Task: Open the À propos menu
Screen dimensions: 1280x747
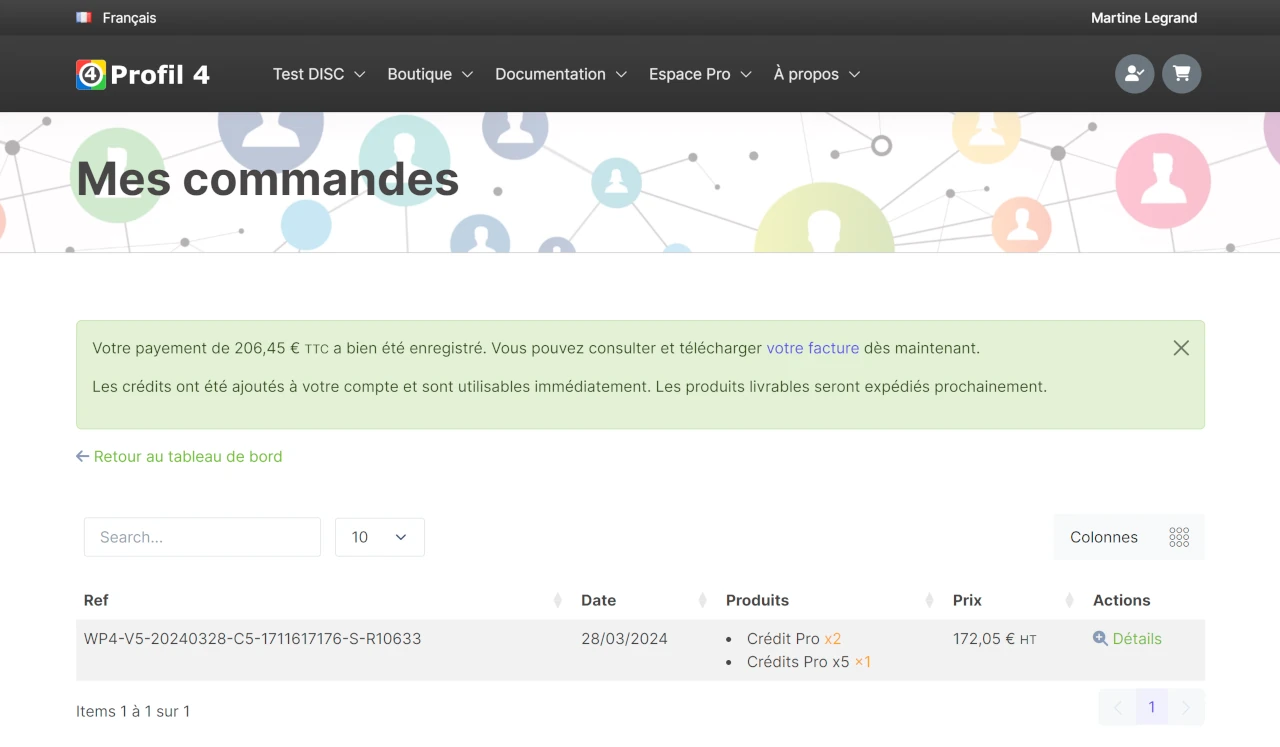Action: [x=816, y=74]
